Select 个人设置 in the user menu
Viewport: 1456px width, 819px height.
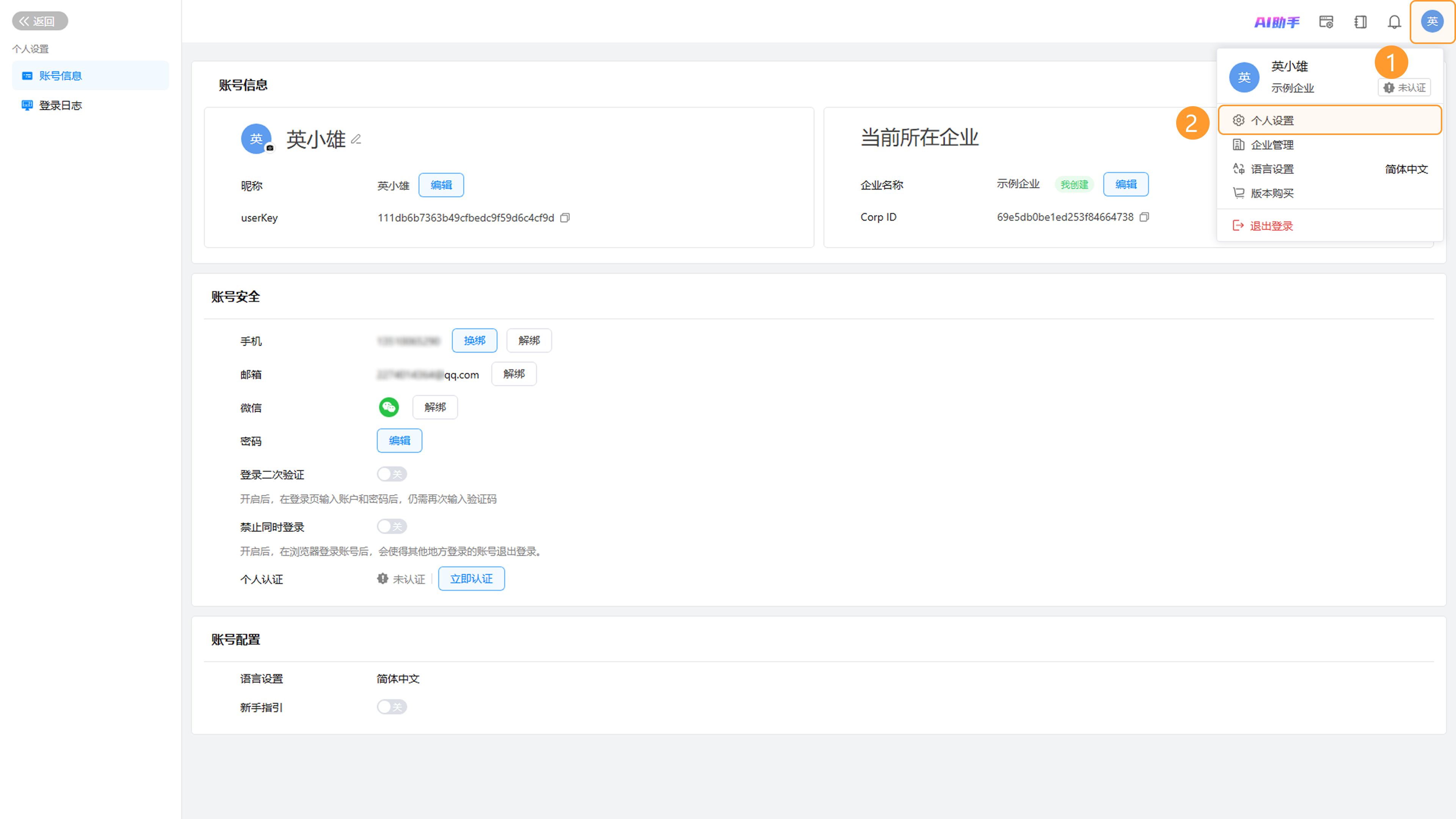click(1329, 121)
